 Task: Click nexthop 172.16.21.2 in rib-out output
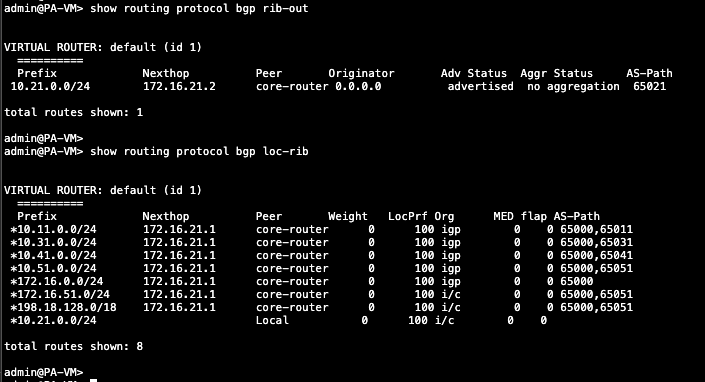[179, 86]
